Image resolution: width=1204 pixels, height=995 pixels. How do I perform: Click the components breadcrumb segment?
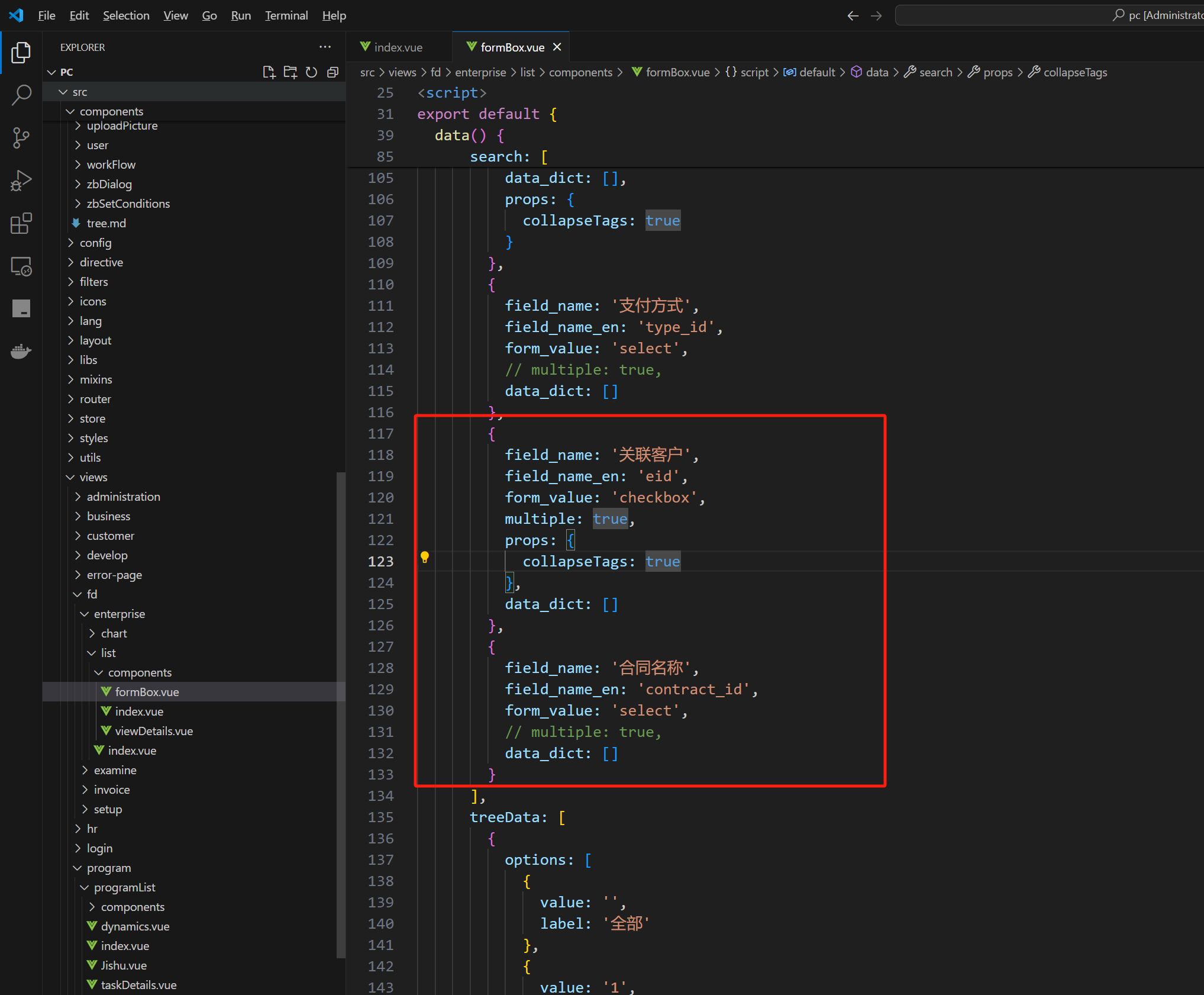[580, 72]
